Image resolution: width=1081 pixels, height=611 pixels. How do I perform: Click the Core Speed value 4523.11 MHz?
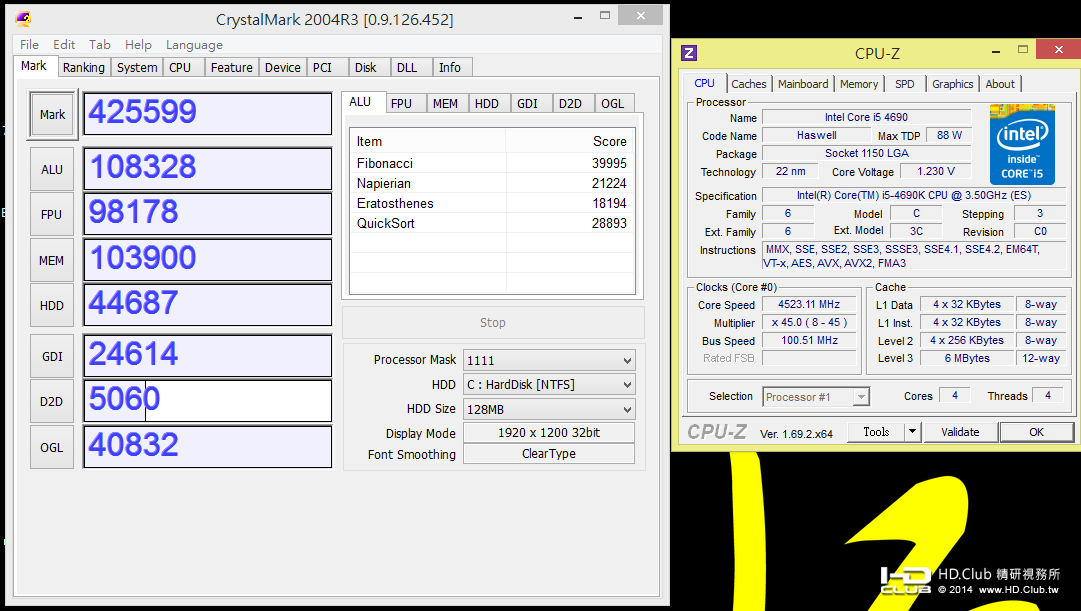coord(809,304)
